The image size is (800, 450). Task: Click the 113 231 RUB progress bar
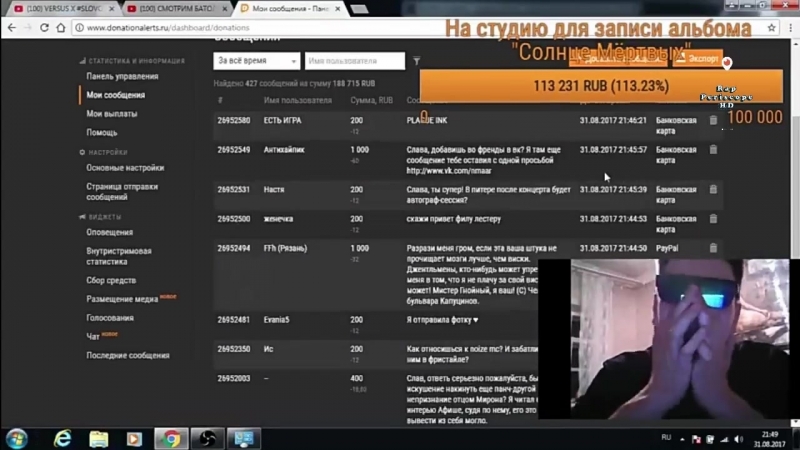pyautogui.click(x=601, y=86)
